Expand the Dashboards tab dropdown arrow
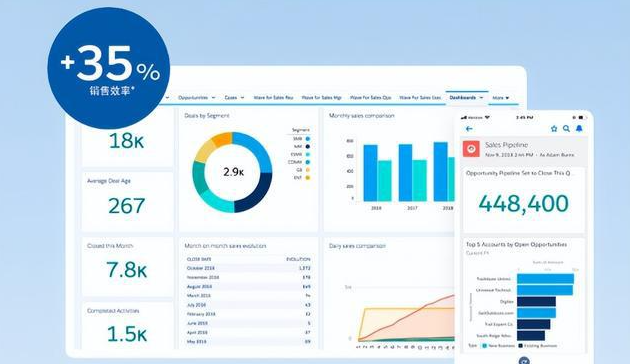Image resolution: width=630 pixels, height=364 pixels. (x=481, y=98)
